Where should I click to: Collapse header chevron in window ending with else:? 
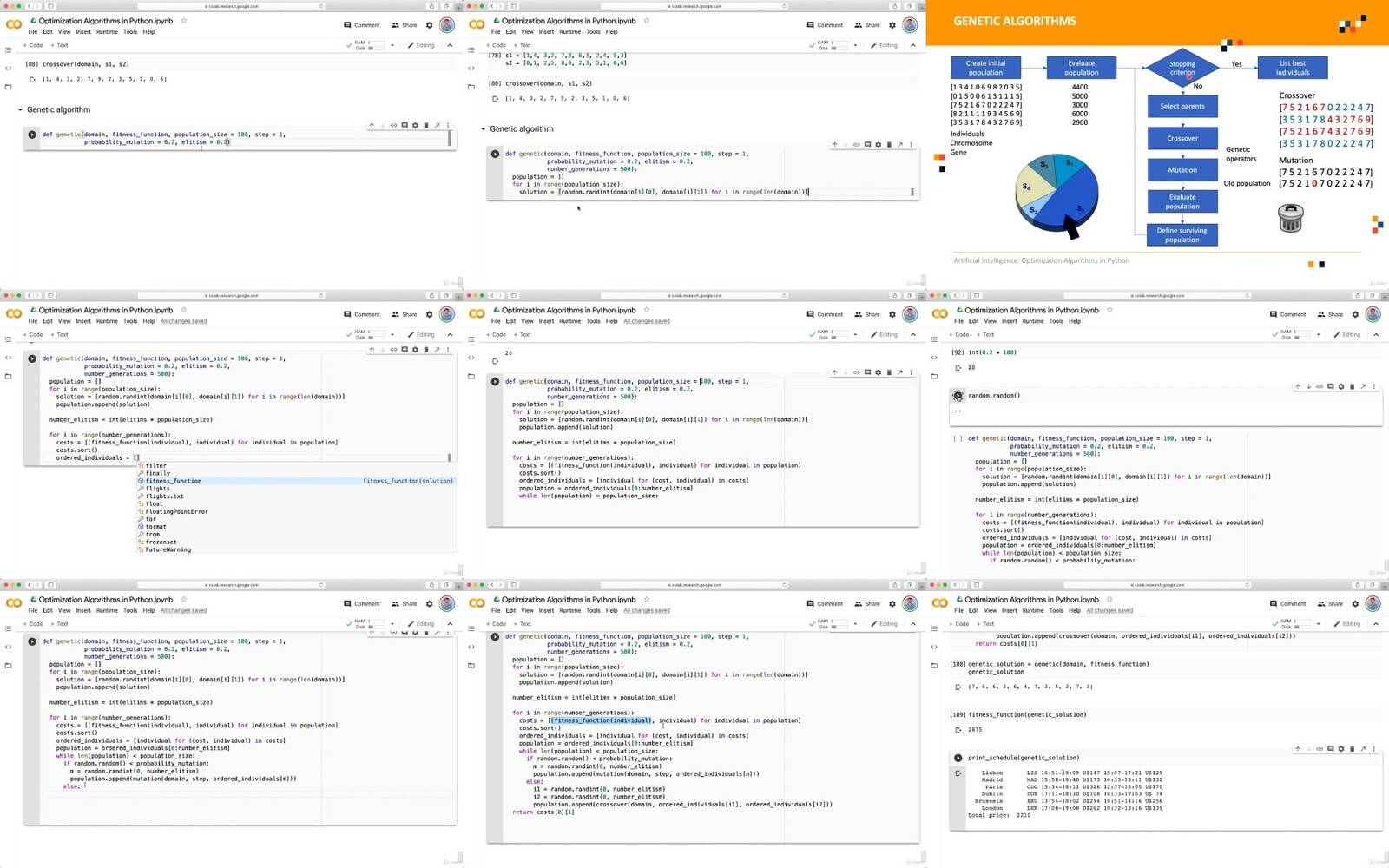[450, 623]
